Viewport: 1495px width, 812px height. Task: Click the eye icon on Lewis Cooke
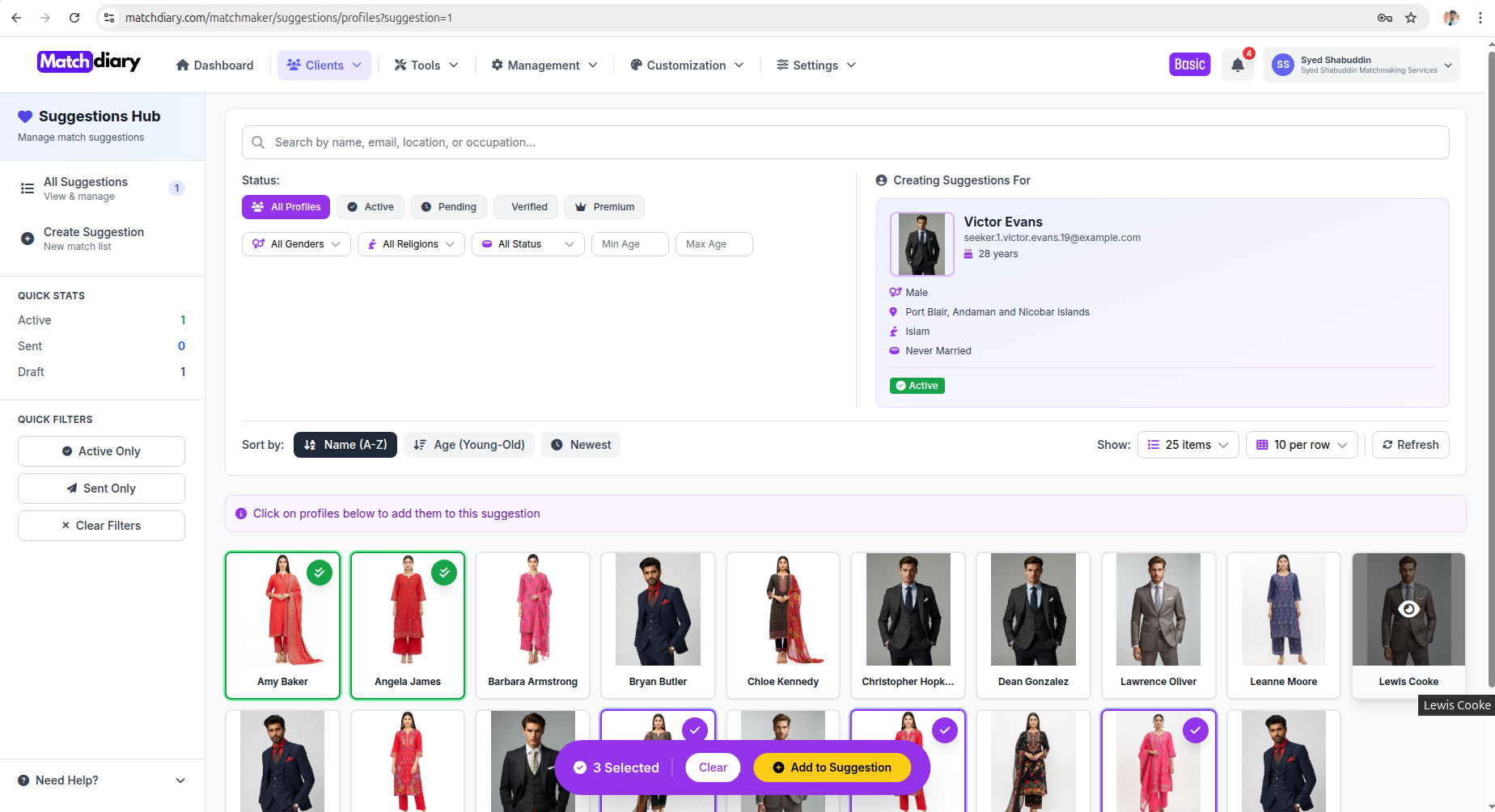[1408, 609]
